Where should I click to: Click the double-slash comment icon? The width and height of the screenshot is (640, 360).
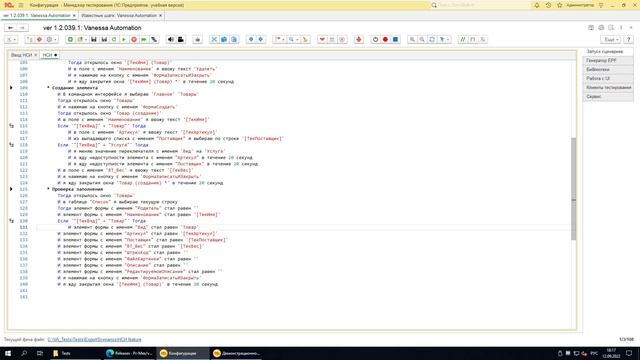(462, 40)
